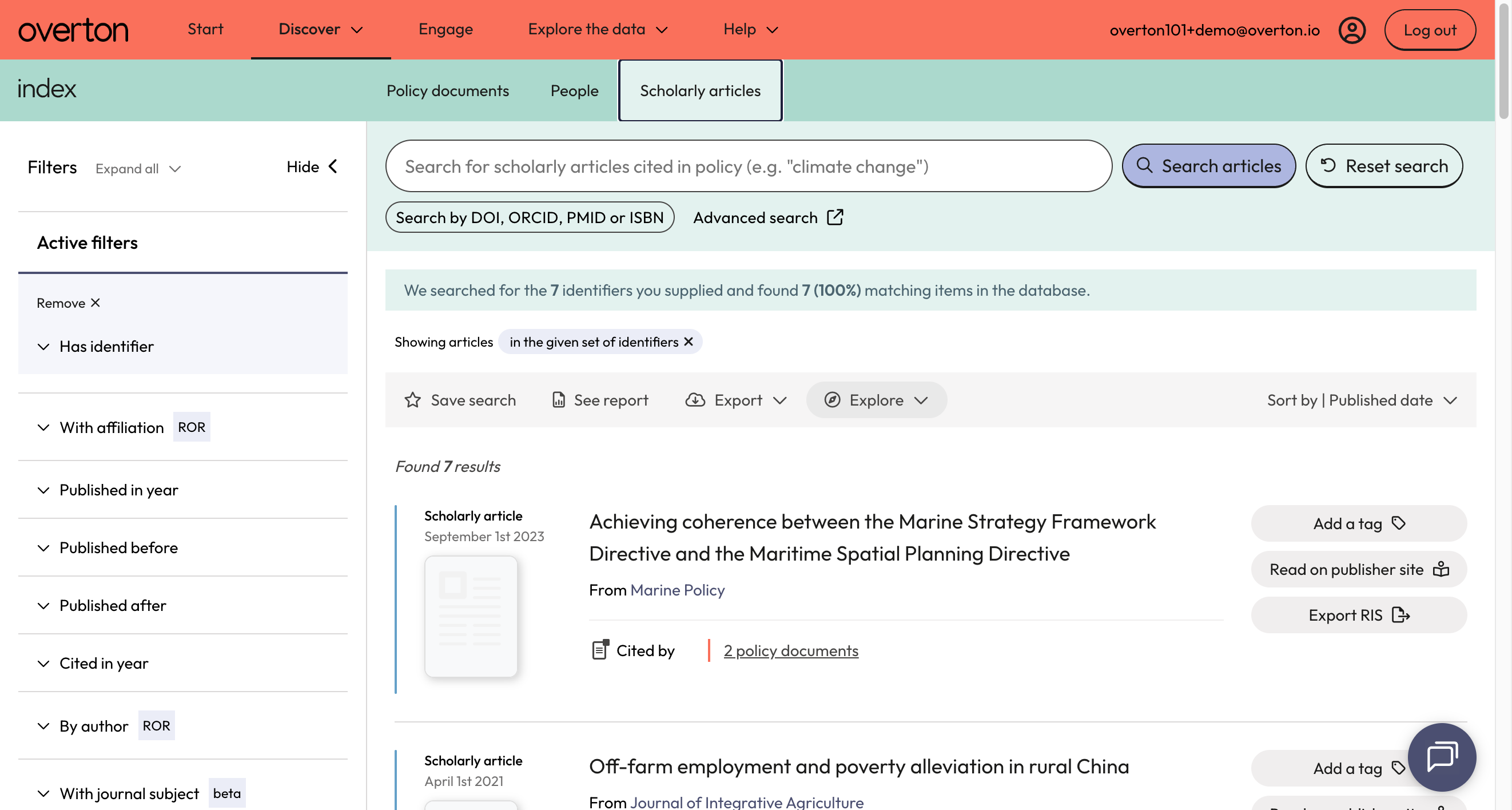Open Advanced search link

tap(769, 217)
